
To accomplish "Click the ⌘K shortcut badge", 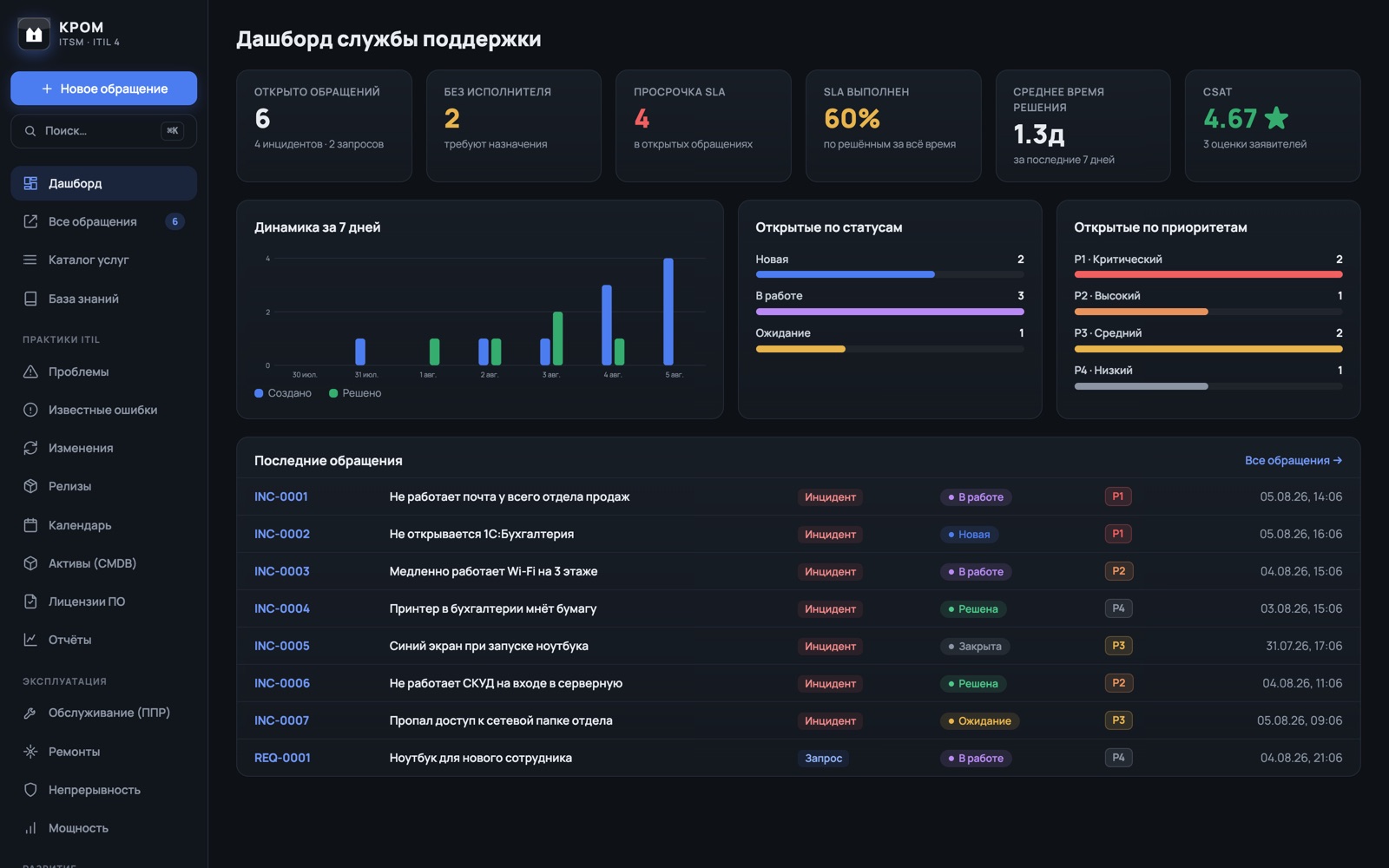I will (173, 131).
